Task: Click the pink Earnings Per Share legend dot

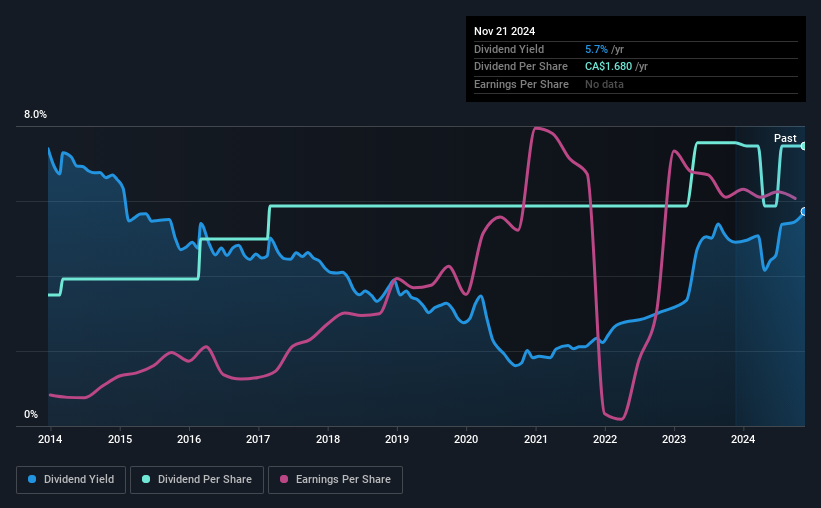Action: pyautogui.click(x=284, y=479)
